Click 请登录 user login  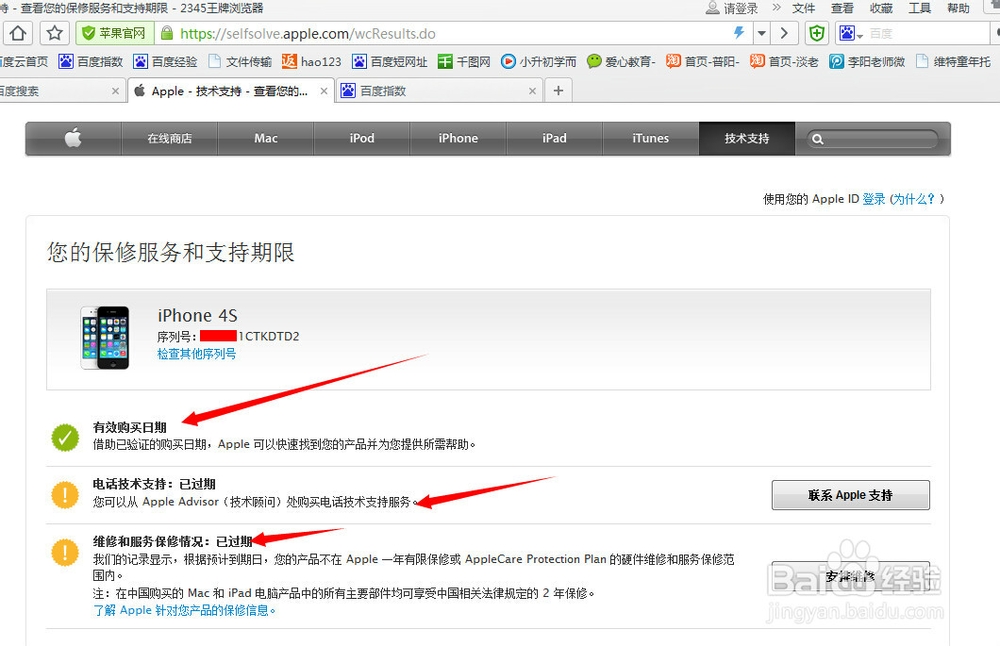click(732, 8)
